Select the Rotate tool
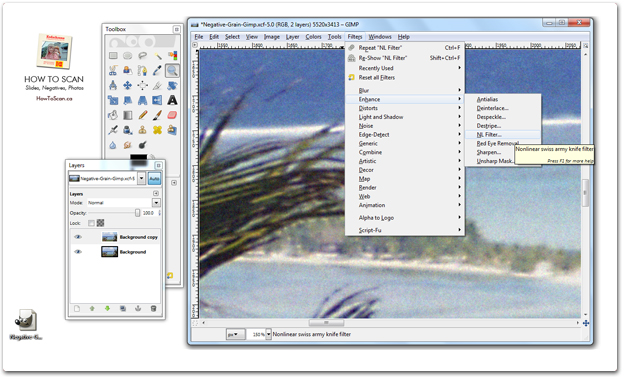Viewport: 630px width, 377px height. click(172, 85)
